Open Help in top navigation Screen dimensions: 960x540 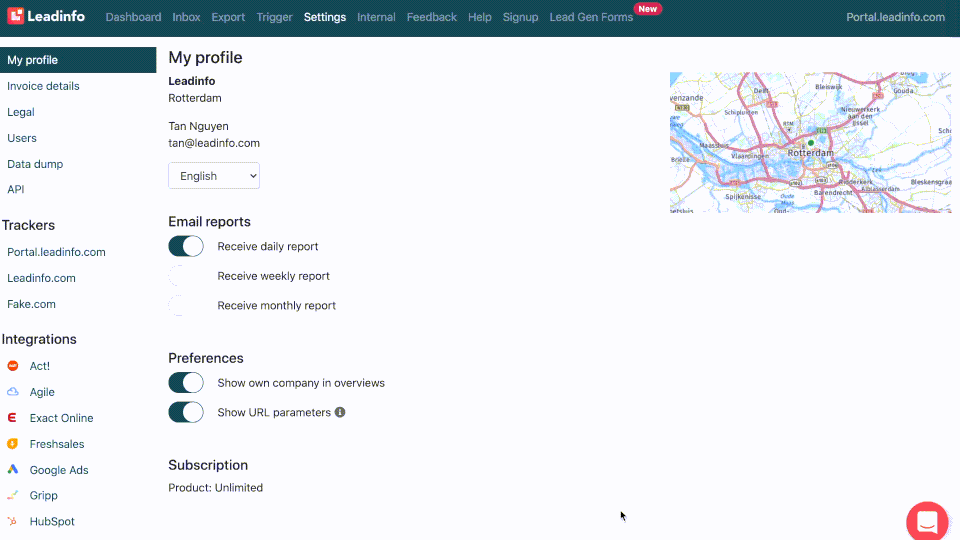479,17
